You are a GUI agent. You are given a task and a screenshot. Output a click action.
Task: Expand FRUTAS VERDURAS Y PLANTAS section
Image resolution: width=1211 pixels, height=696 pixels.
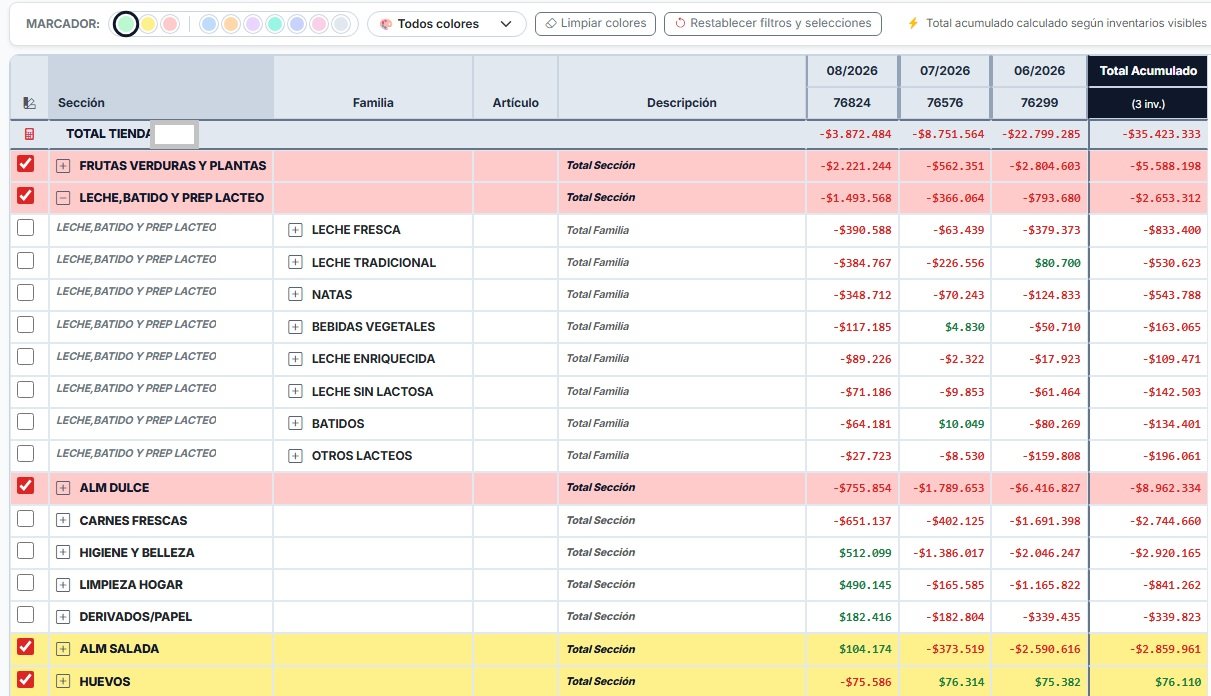click(x=63, y=166)
